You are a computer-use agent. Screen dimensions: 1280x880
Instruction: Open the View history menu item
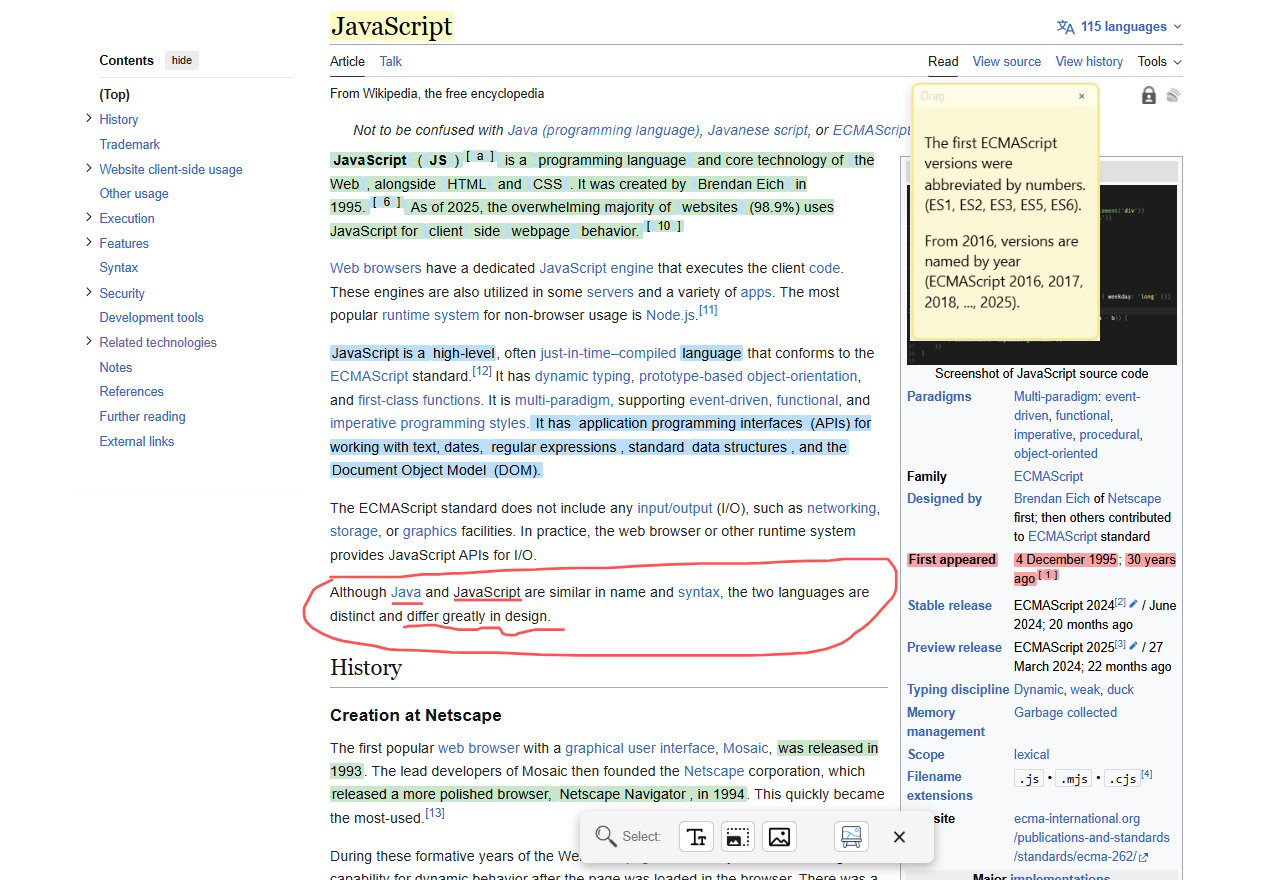[x=1088, y=61]
